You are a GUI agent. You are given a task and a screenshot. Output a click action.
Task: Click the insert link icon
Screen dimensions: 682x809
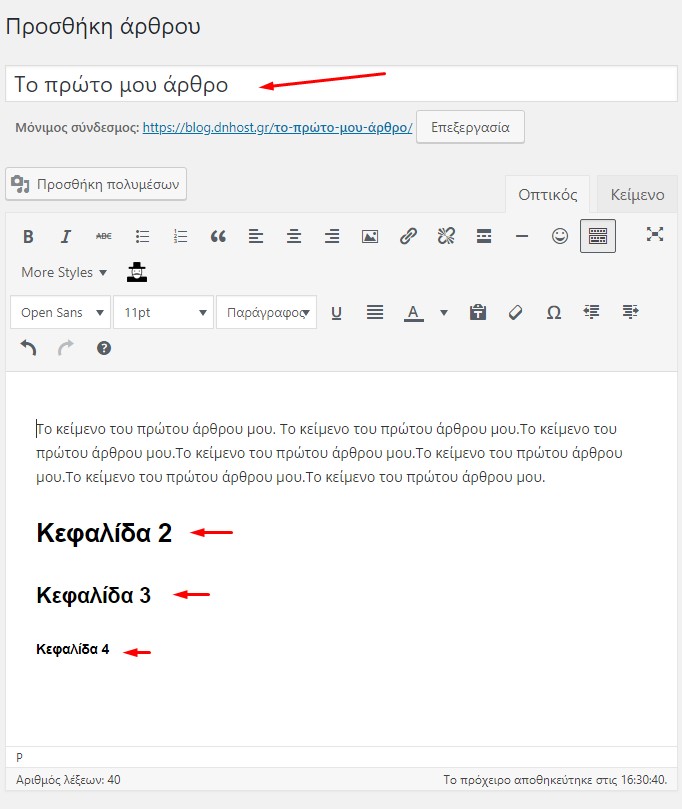408,237
